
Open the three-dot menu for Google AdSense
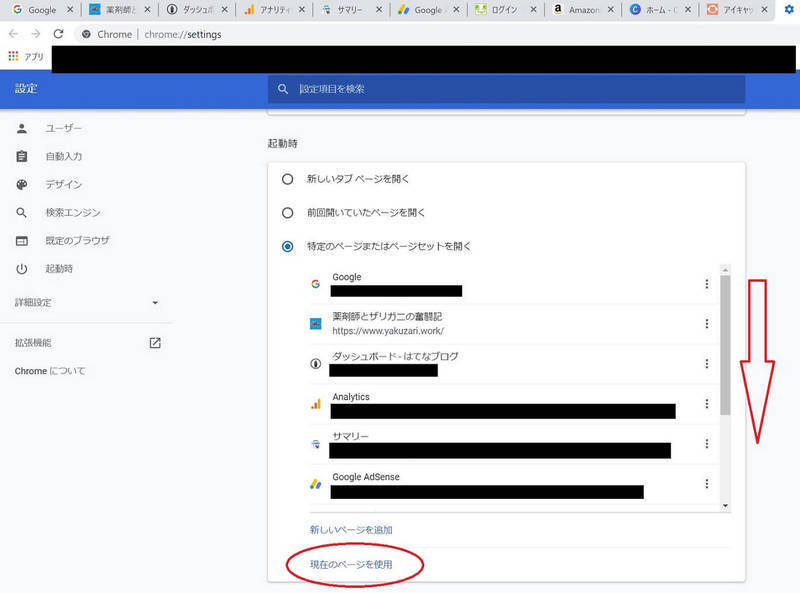click(x=707, y=484)
